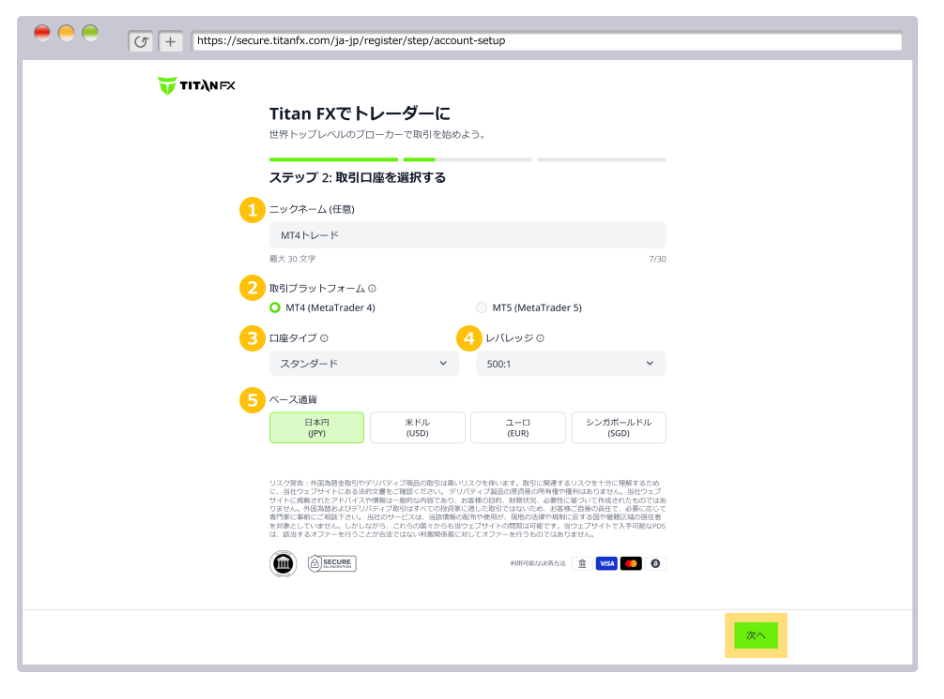
Task: Select the MT5 (MetaTrader 5) radio button
Action: (481, 308)
